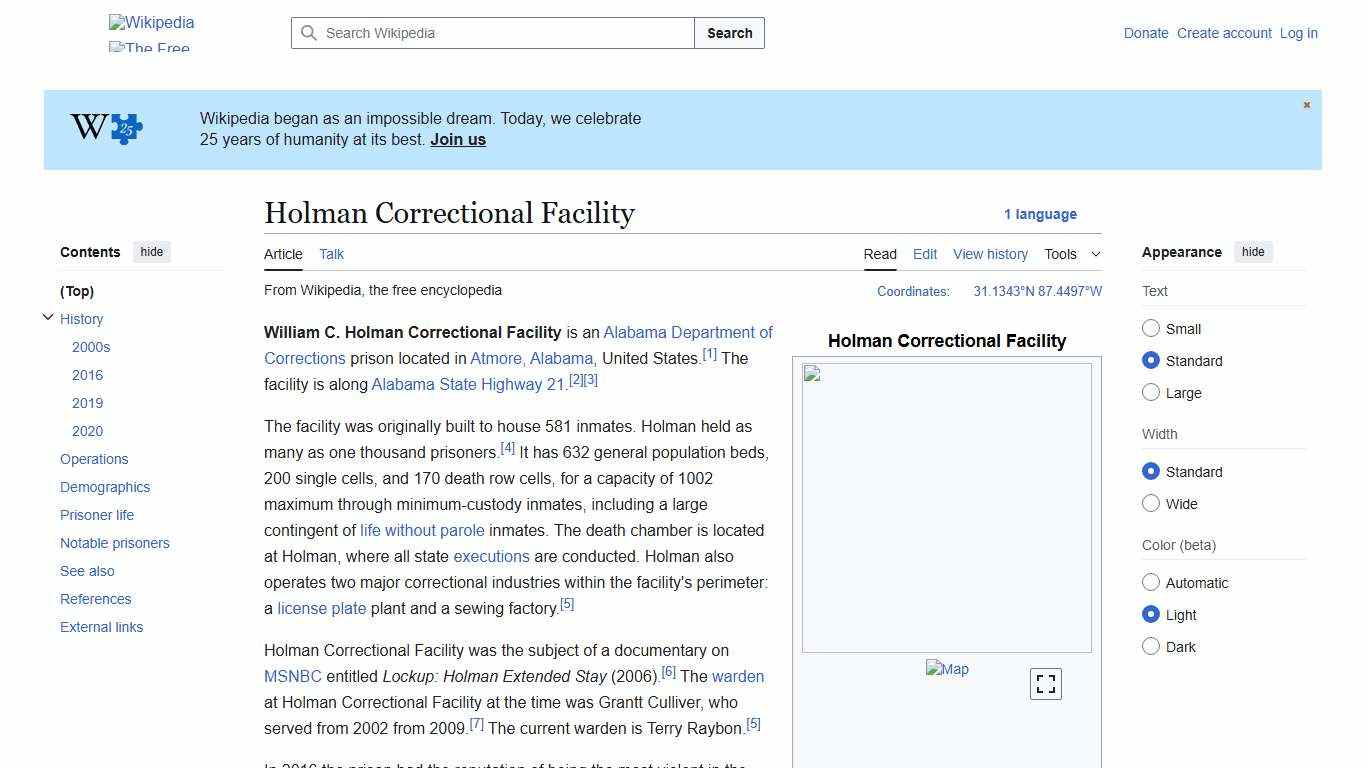Click the Wikipedia 25th anniversary puzzle logo
The width and height of the screenshot is (1366, 768).
(x=107, y=127)
